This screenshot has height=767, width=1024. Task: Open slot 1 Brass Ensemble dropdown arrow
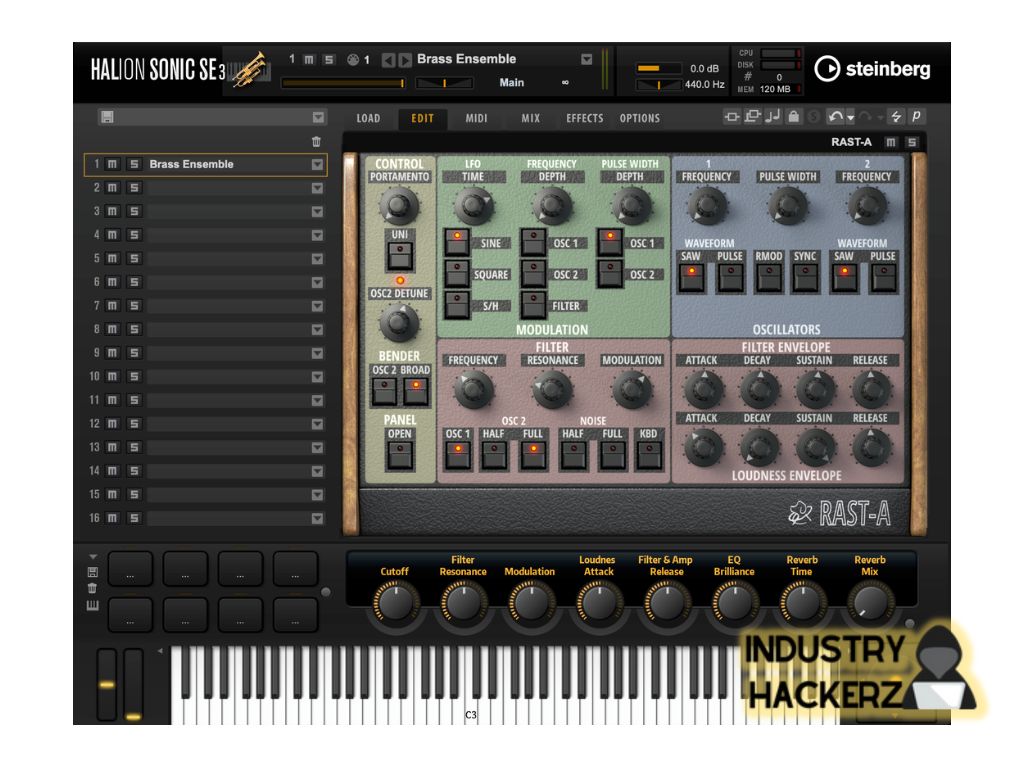(317, 164)
